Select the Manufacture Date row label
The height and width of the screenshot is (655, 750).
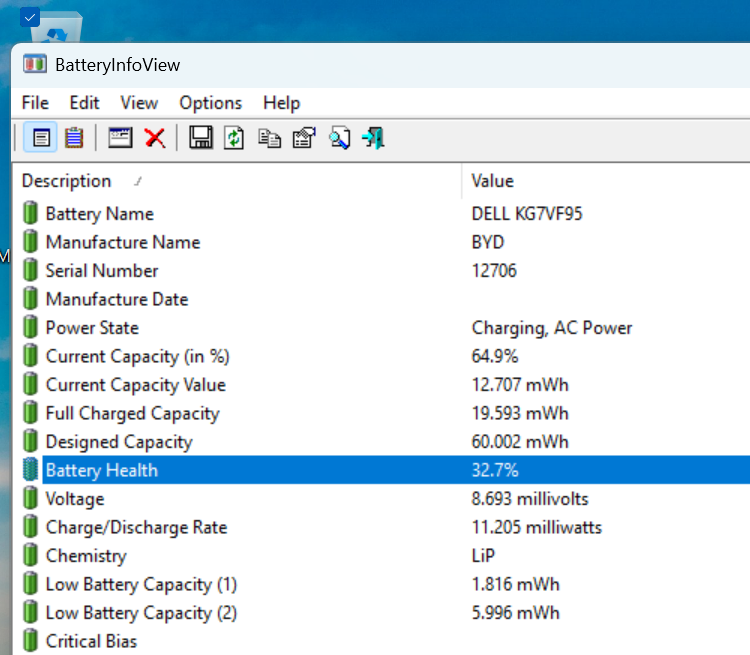click(117, 299)
